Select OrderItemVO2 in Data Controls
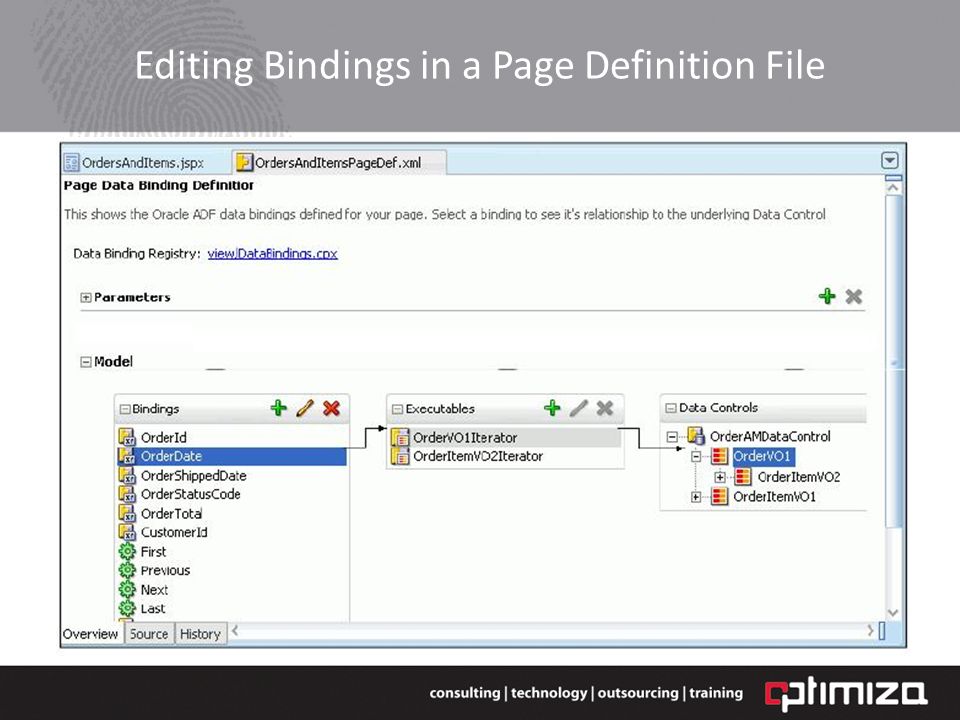Screen dimensions: 960x720 tap(799, 477)
